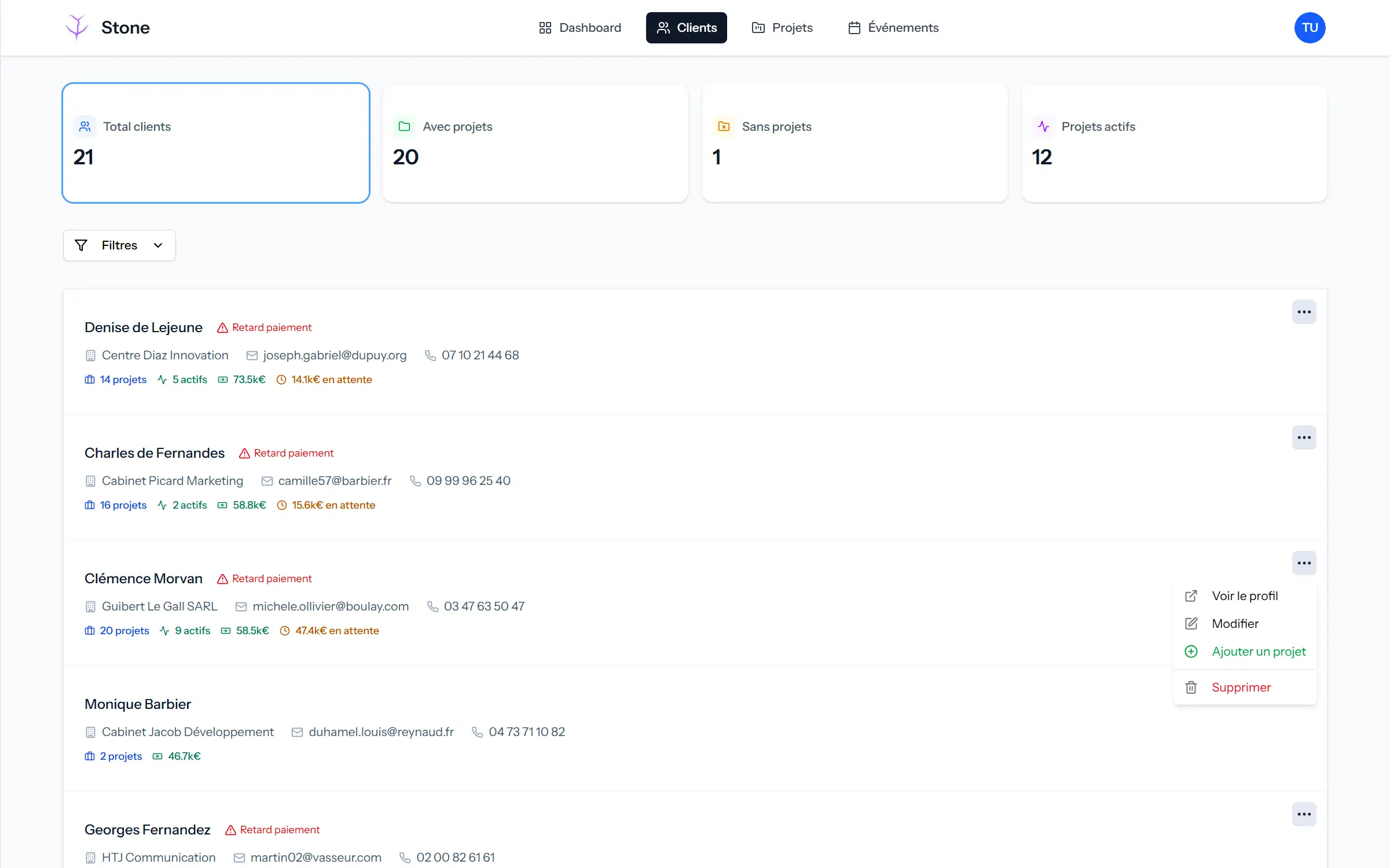Screen dimensions: 1390x868
Task: Click the Clients people icon in navigation
Action: coord(665,27)
